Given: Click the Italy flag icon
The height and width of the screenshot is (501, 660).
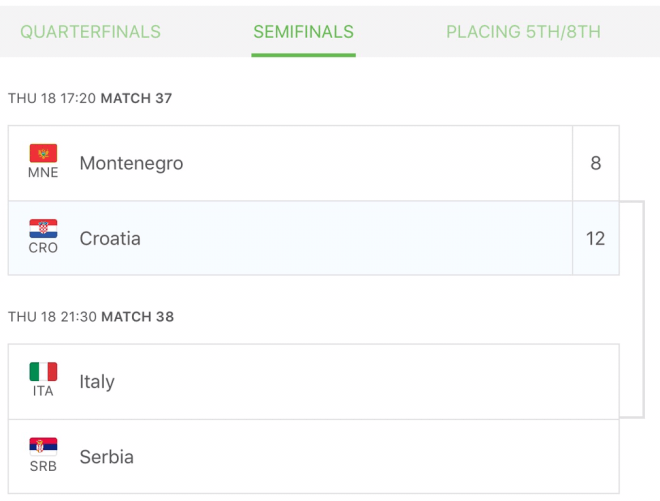Looking at the screenshot, I should [x=43, y=372].
